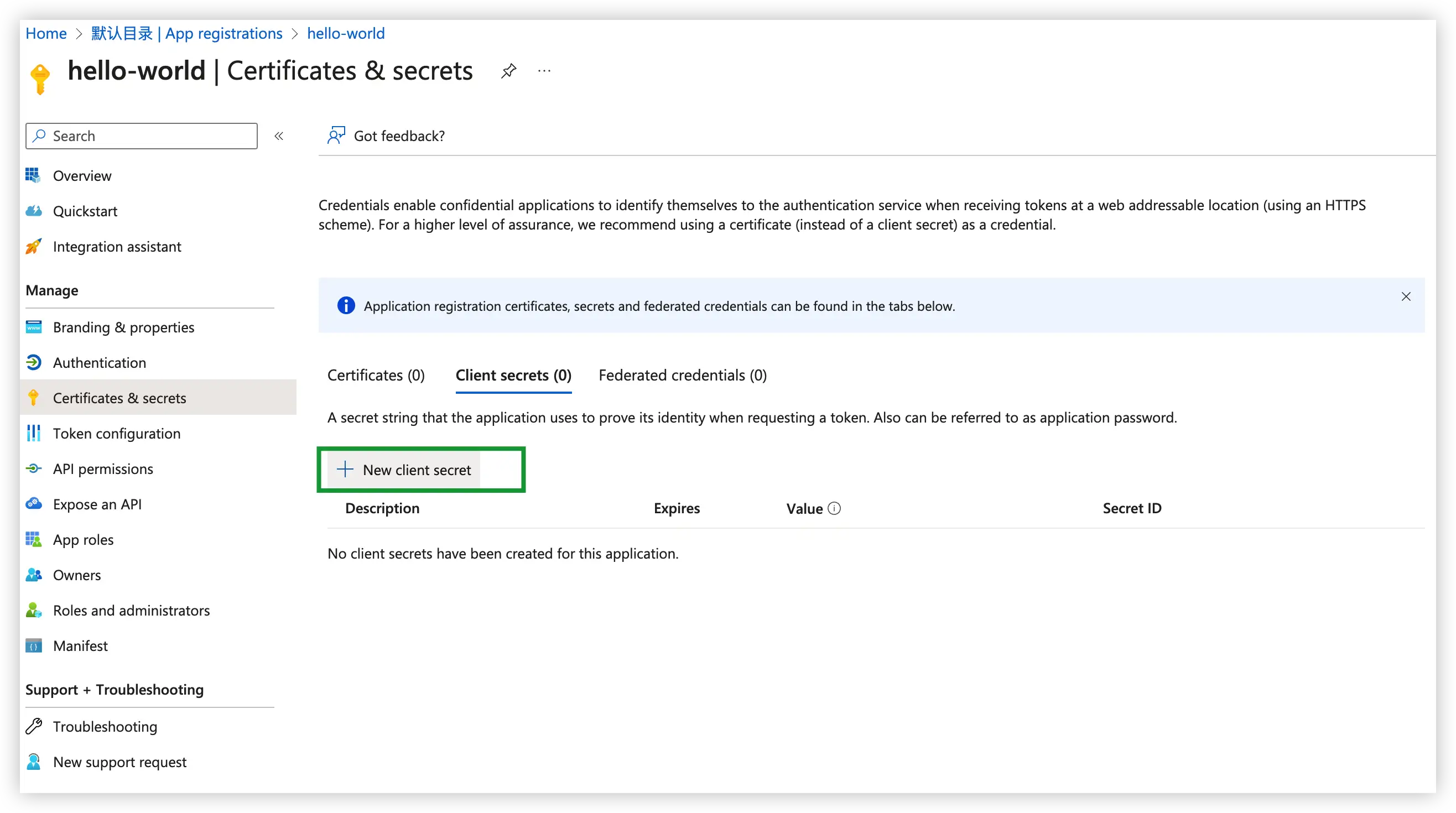This screenshot has height=813, width=1456.
Task: Click the Search input field
Action: [x=141, y=136]
